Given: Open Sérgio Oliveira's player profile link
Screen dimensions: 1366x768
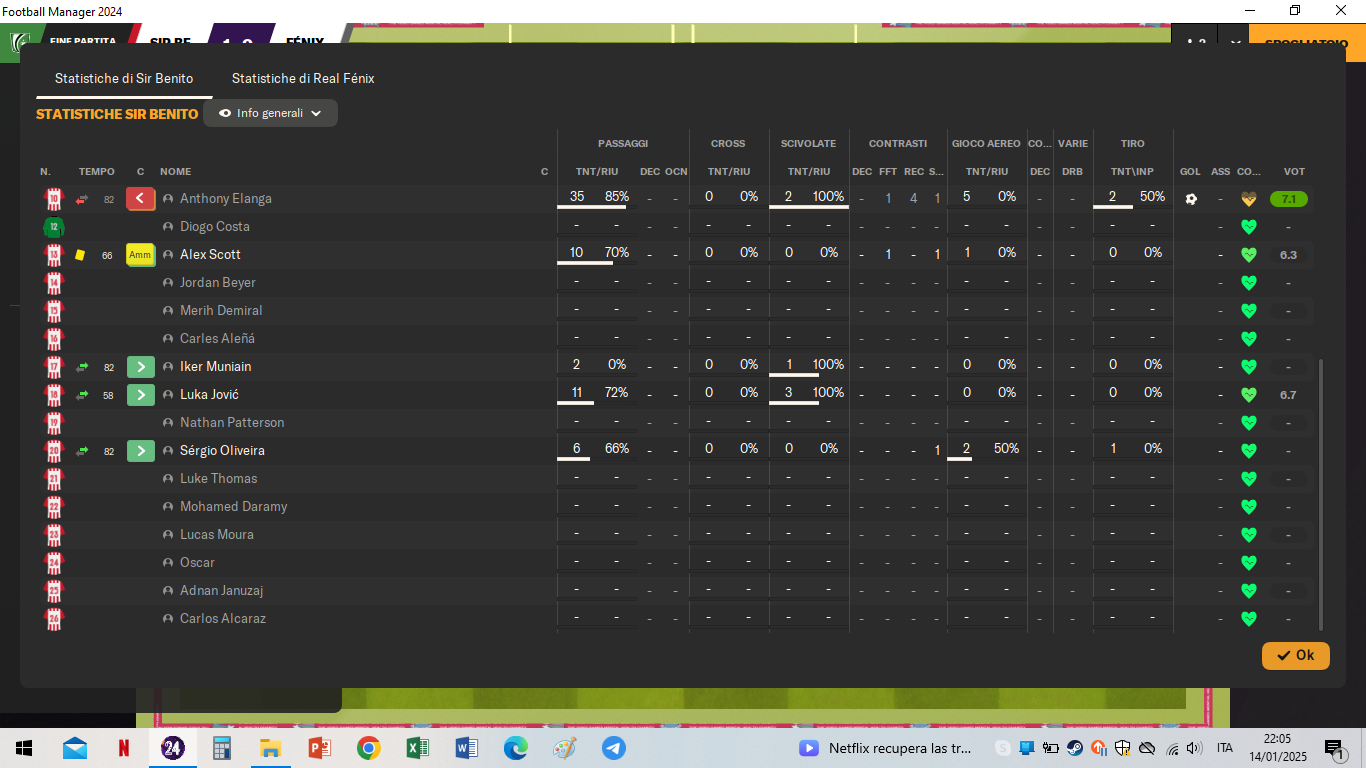Looking at the screenshot, I should click(222, 451).
